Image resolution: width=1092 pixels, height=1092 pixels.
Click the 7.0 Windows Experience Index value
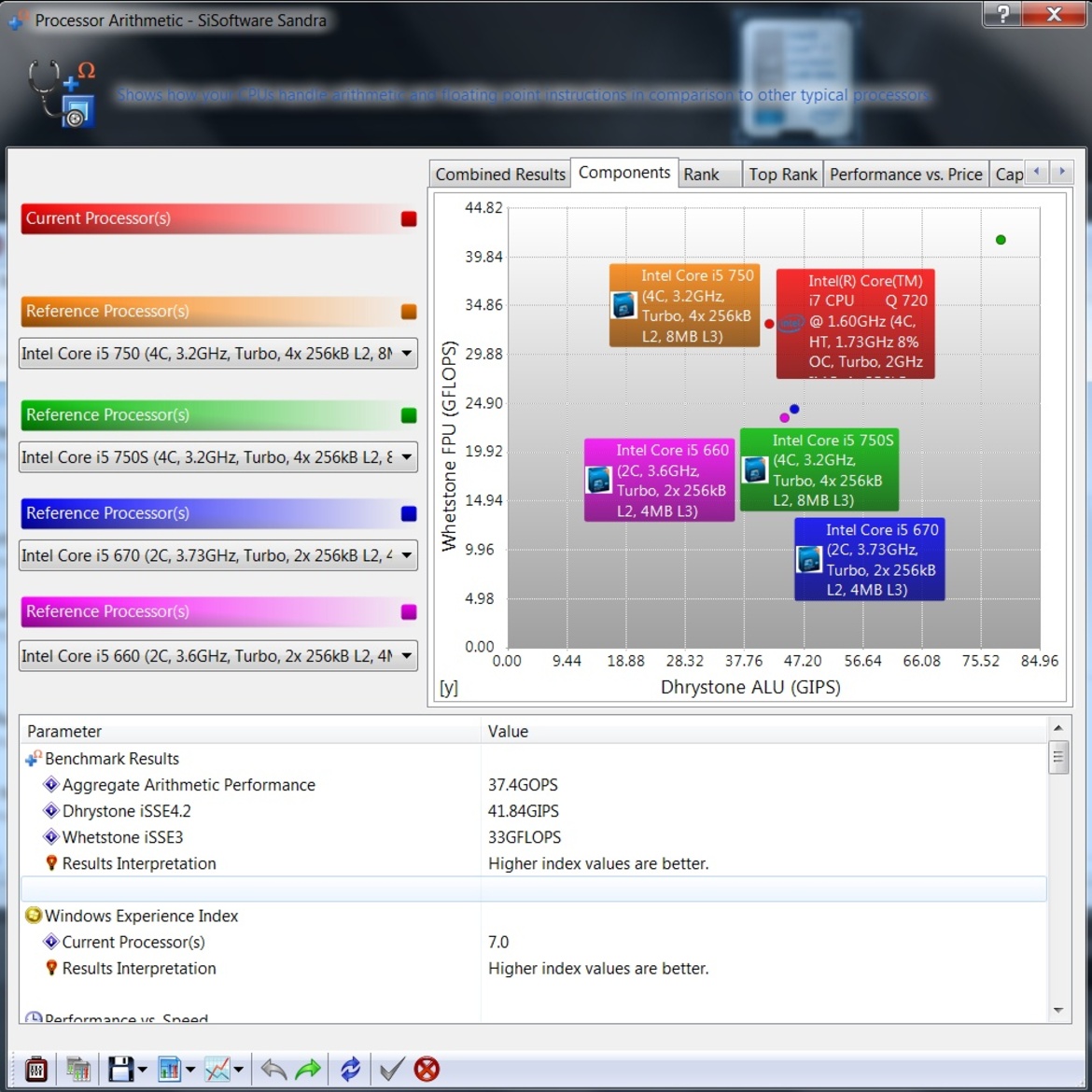(498, 942)
